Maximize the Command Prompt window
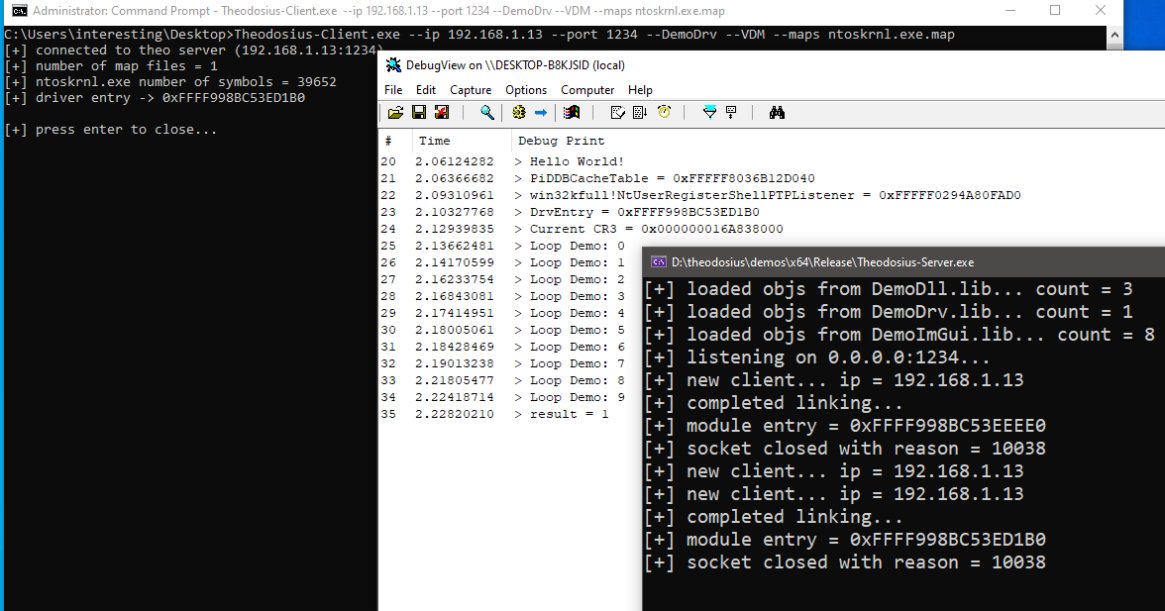Screen dimensions: 1165x611 (1055, 10)
